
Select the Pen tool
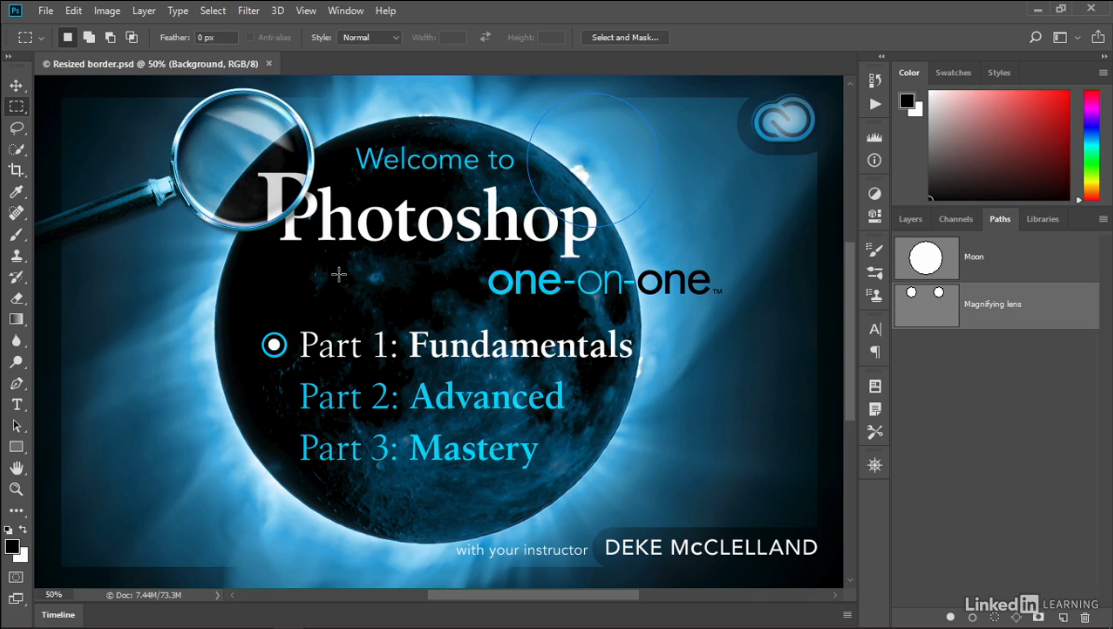(16, 383)
